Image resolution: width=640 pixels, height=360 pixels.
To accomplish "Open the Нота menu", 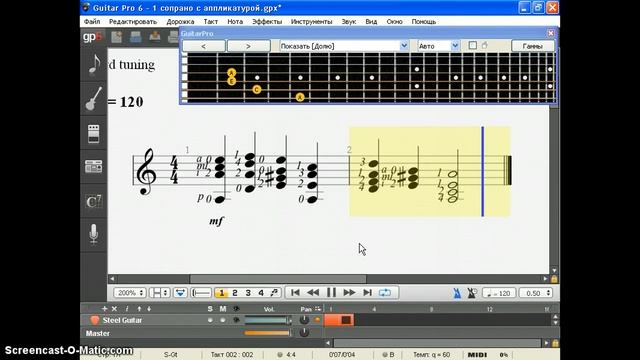I will (235, 22).
